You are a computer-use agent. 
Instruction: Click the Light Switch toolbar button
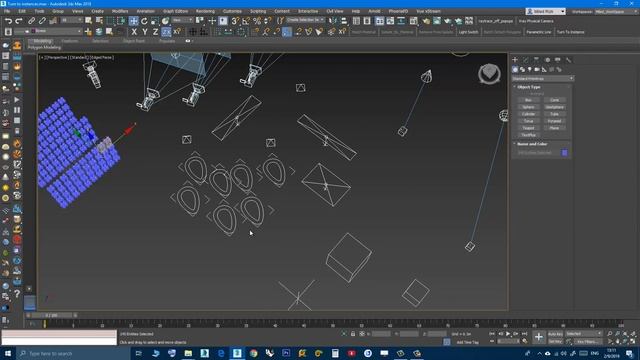(x=468, y=32)
